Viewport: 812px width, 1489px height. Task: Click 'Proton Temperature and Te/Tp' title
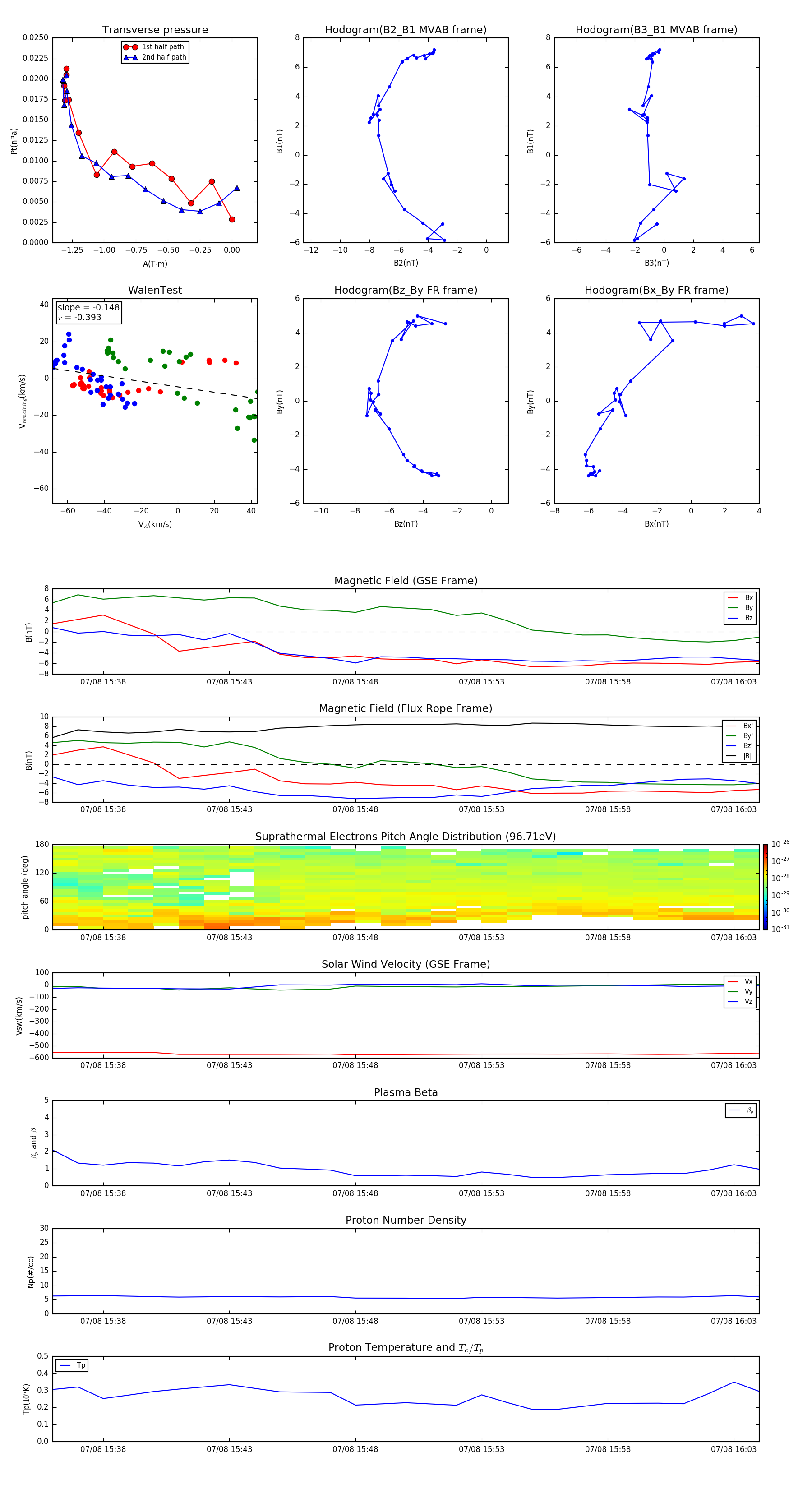click(x=406, y=1349)
